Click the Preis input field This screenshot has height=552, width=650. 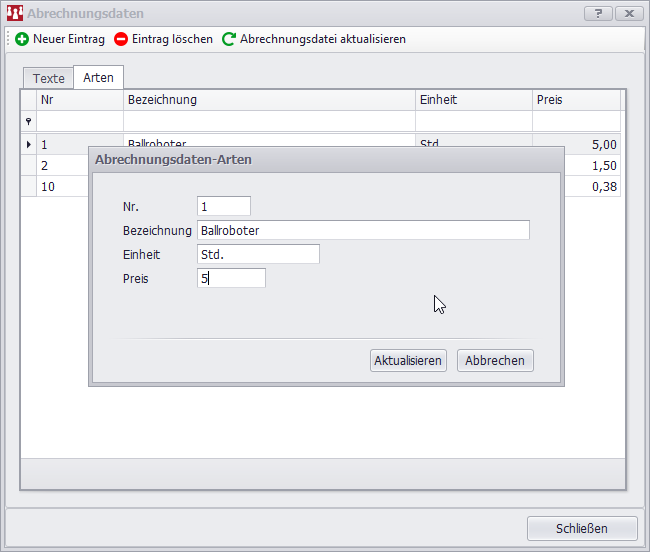(232, 279)
